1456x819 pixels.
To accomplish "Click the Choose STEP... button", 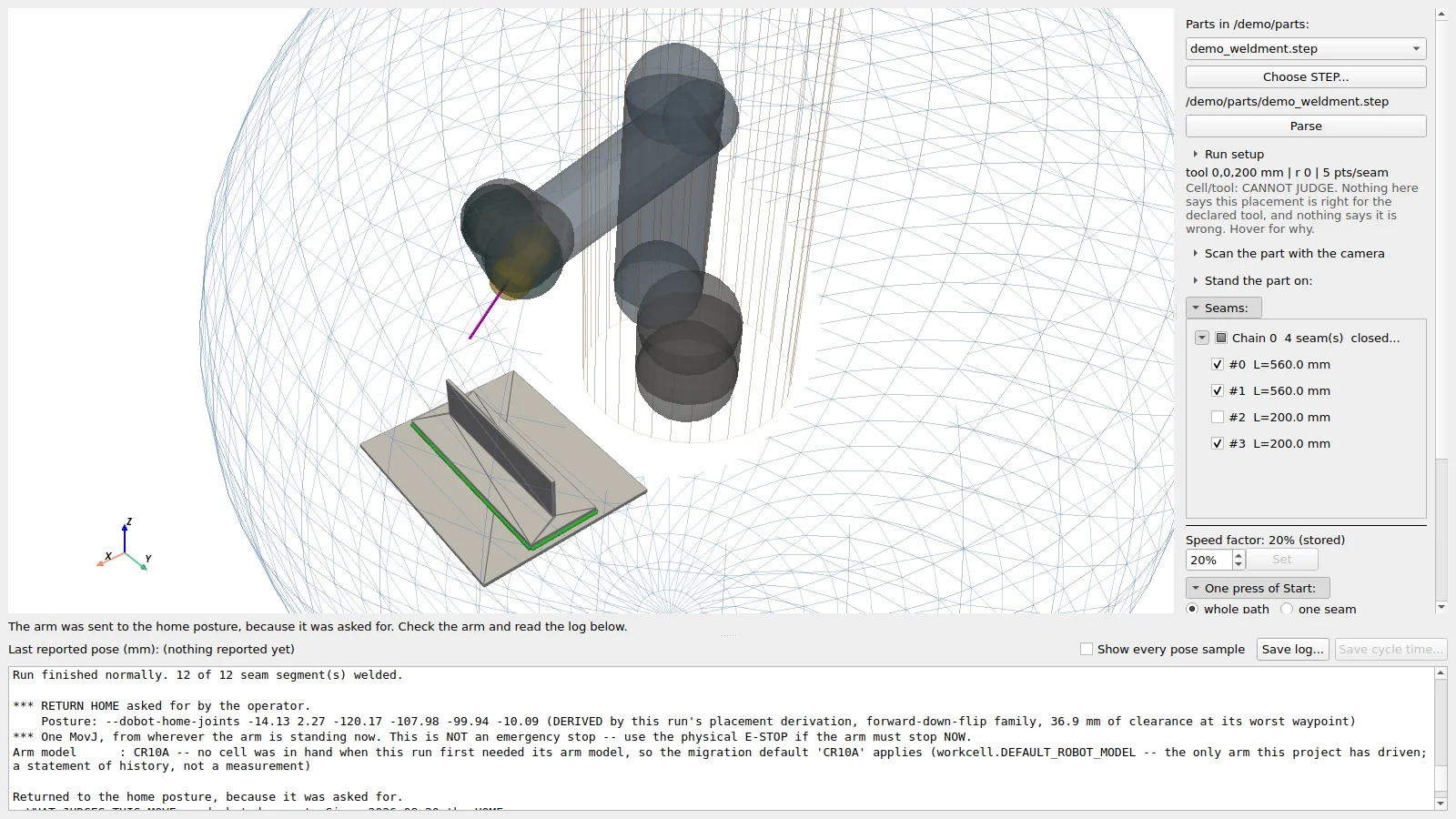I will (x=1305, y=77).
